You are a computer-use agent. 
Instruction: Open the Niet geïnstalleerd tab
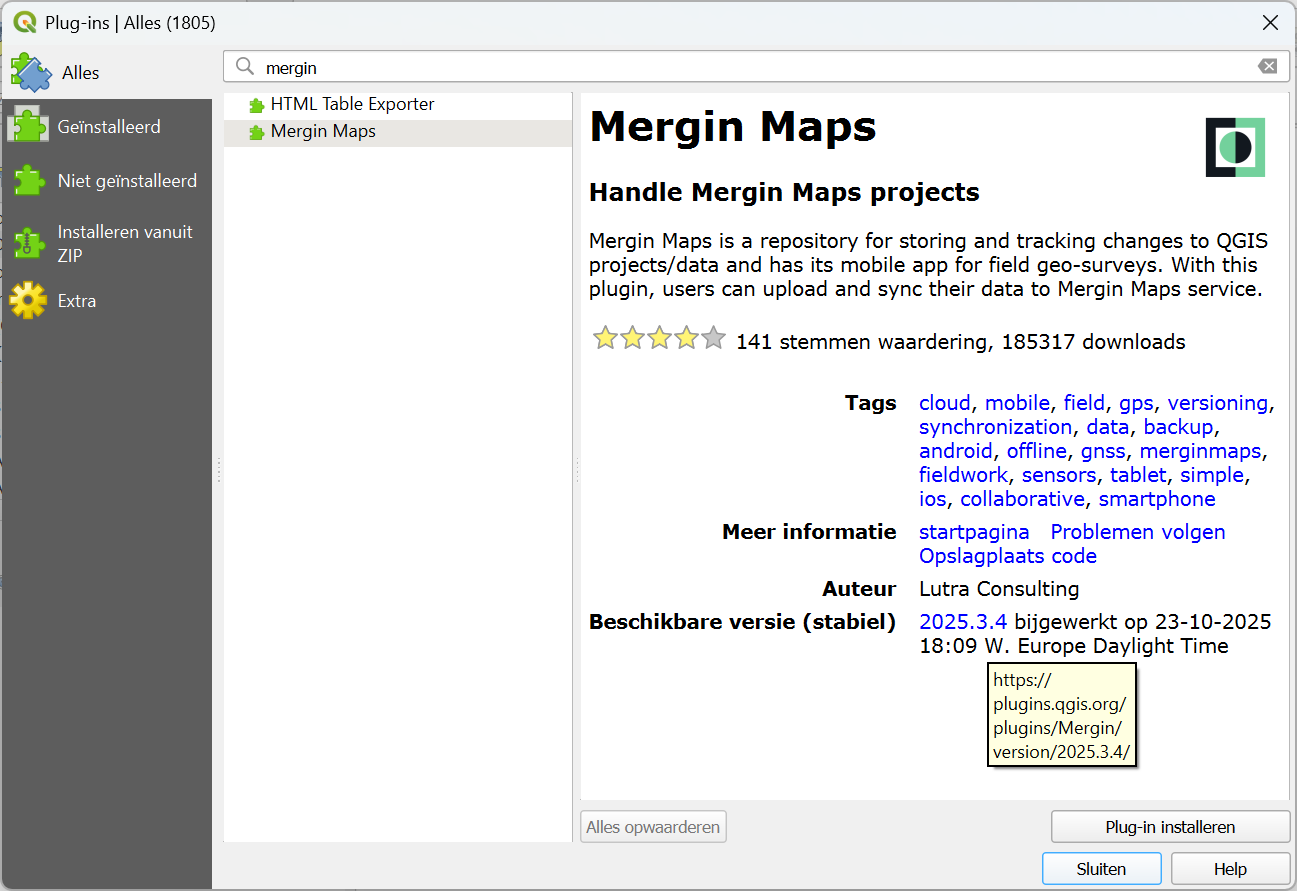coord(126,181)
